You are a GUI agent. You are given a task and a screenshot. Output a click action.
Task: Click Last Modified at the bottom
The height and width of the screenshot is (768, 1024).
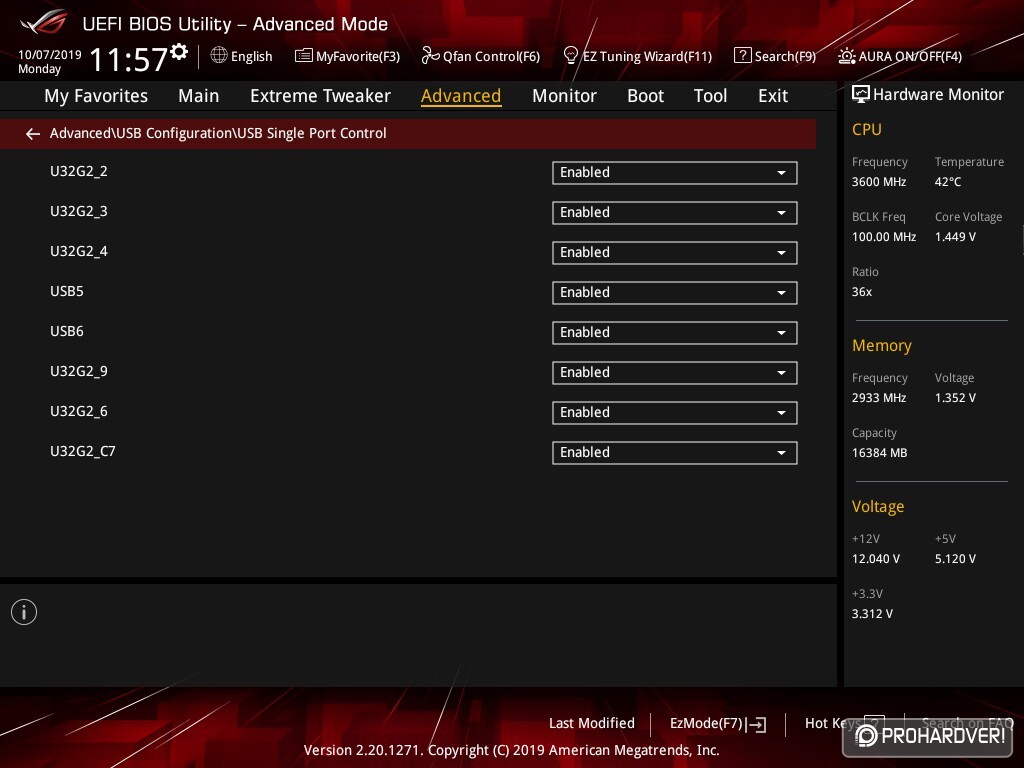click(592, 724)
